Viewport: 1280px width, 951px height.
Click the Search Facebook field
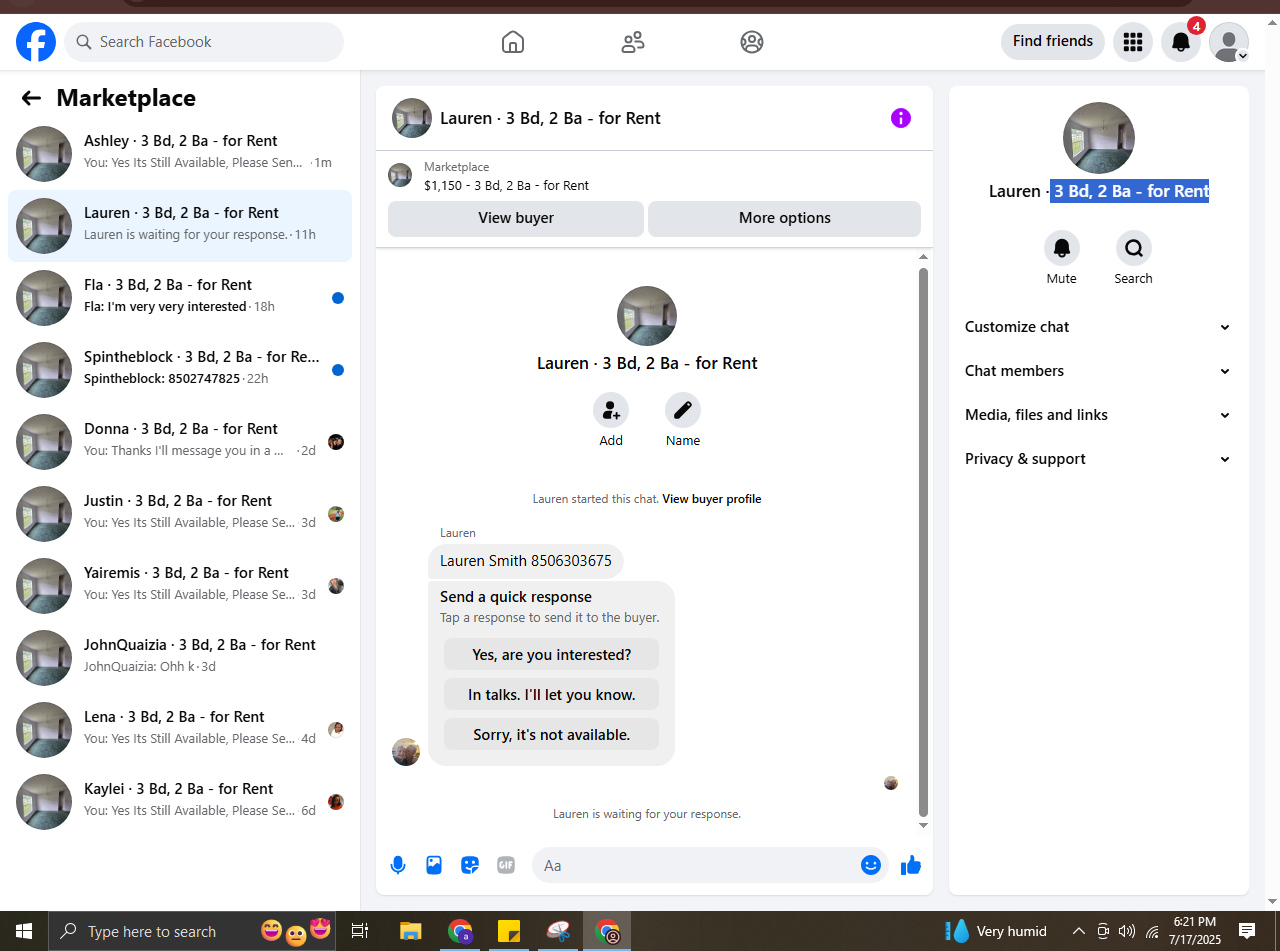[204, 42]
